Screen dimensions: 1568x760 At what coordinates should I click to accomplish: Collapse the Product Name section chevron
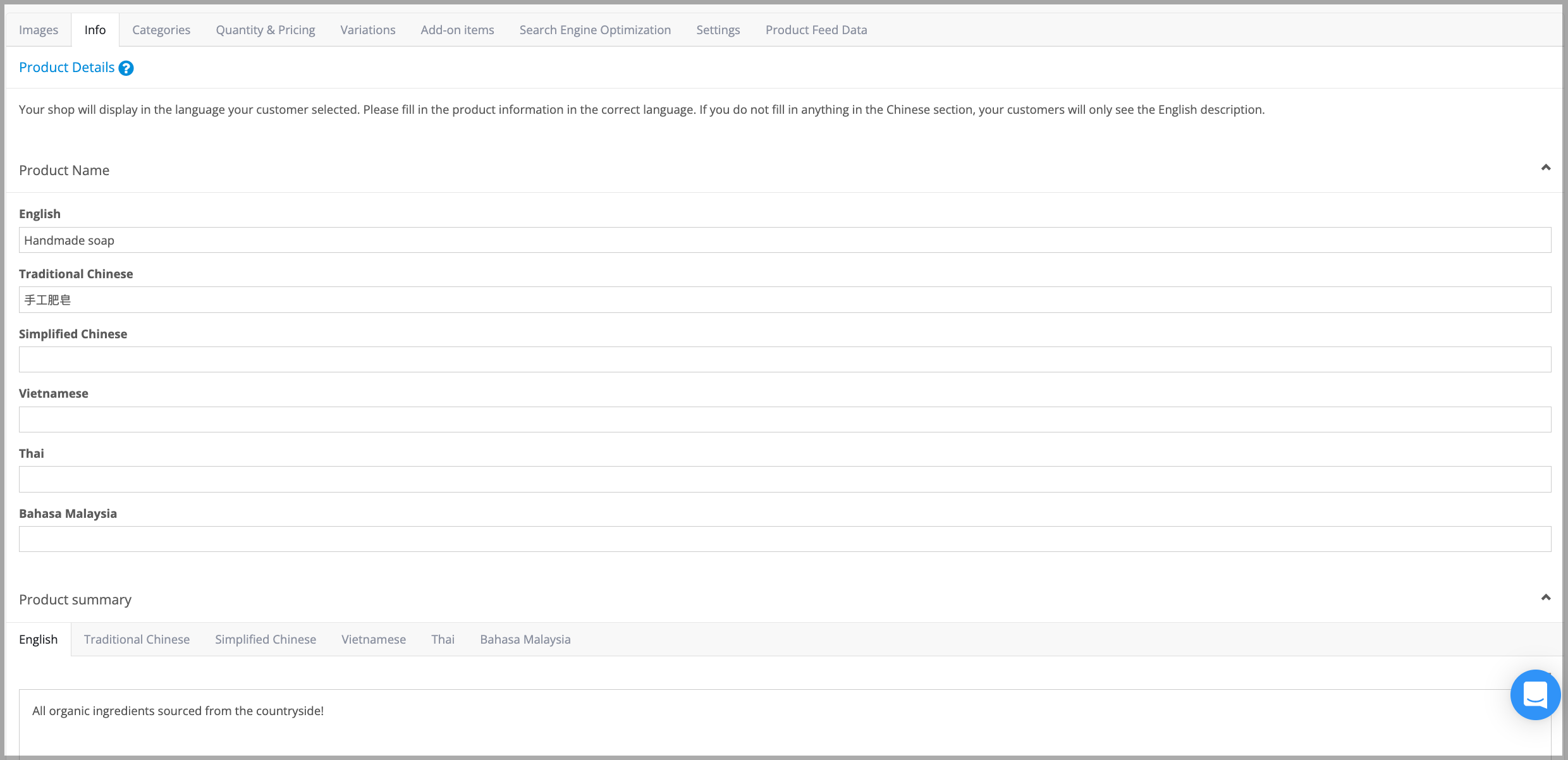(x=1545, y=168)
